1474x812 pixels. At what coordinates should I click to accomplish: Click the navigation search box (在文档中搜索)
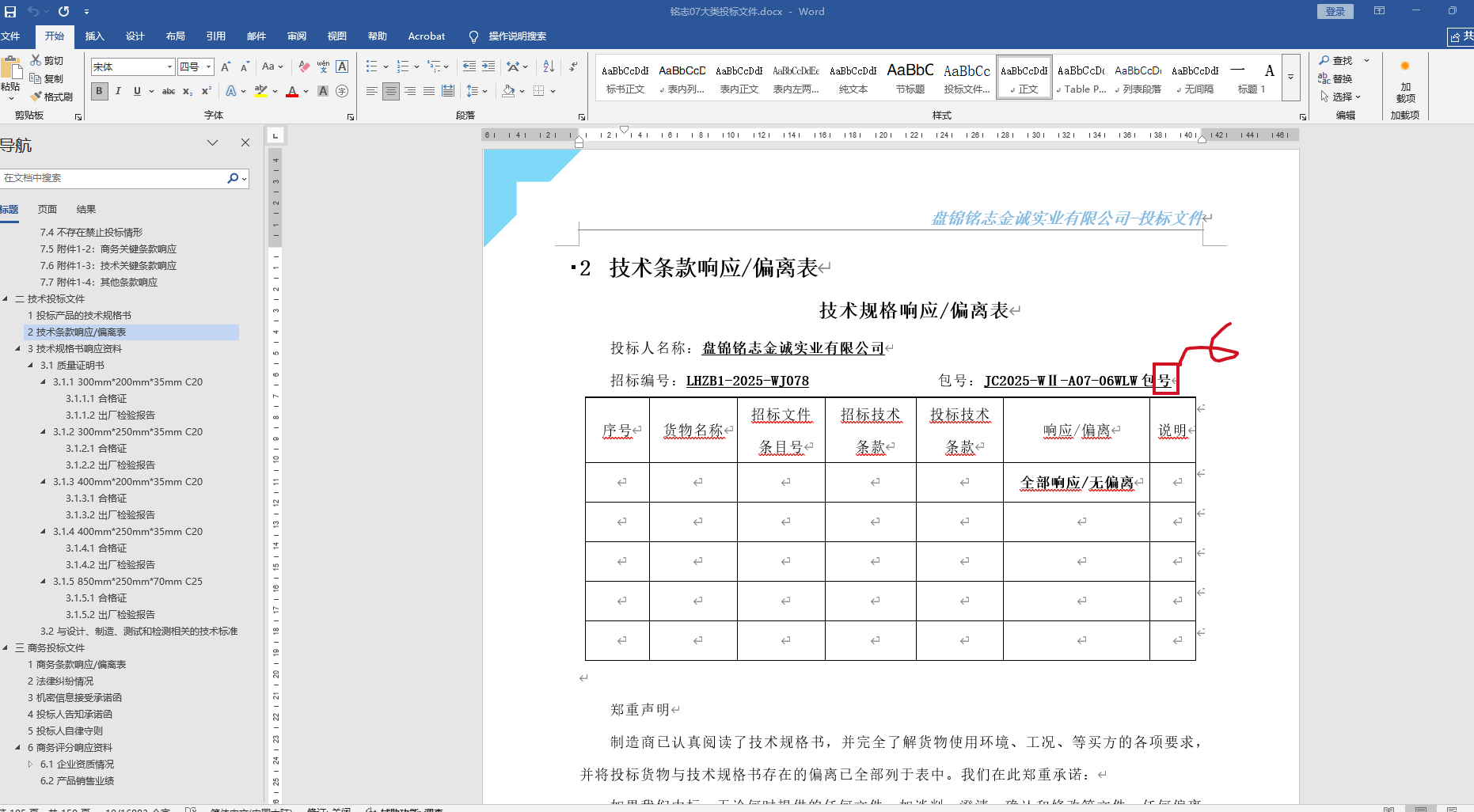[x=115, y=178]
